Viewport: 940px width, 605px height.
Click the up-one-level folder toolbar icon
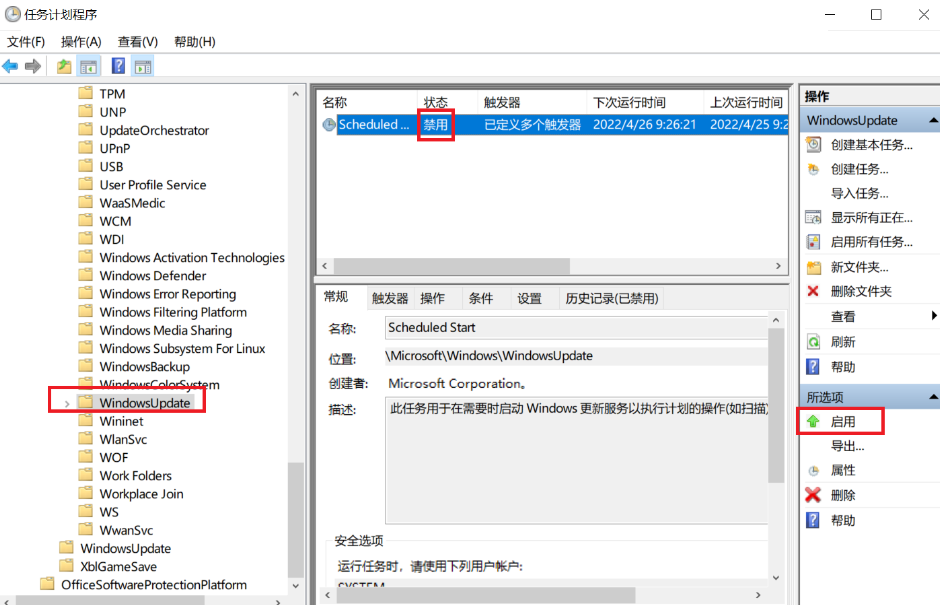[x=64, y=67]
